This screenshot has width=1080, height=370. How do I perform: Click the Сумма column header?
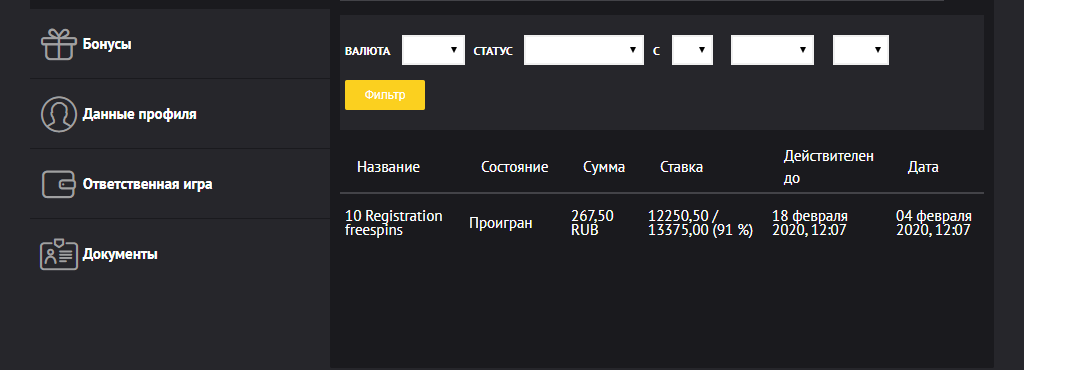[604, 167]
